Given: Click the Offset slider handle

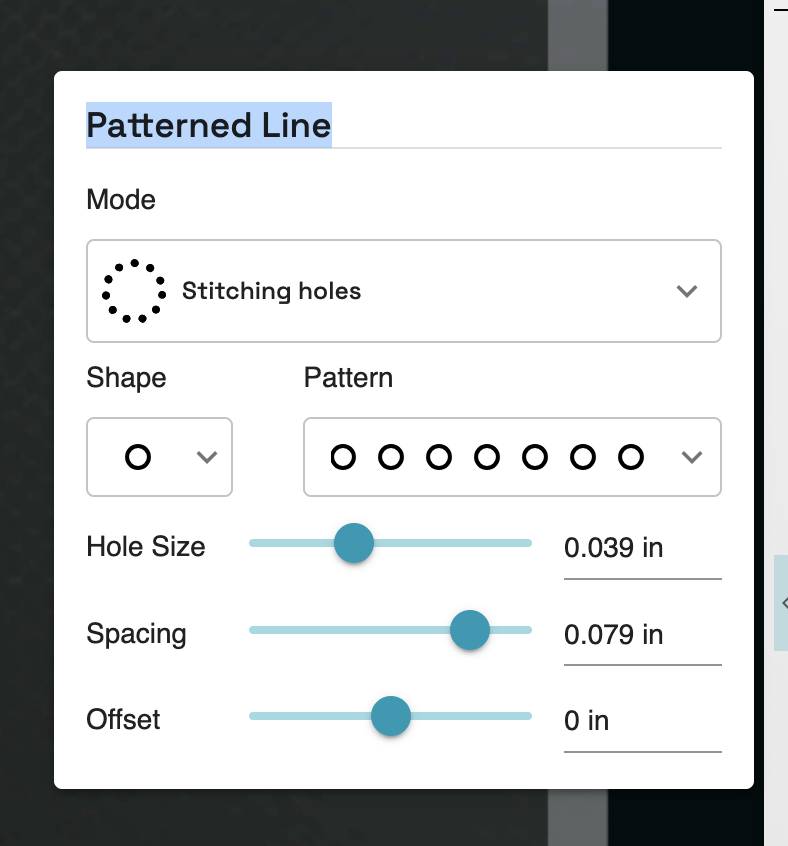Looking at the screenshot, I should pos(390,716).
